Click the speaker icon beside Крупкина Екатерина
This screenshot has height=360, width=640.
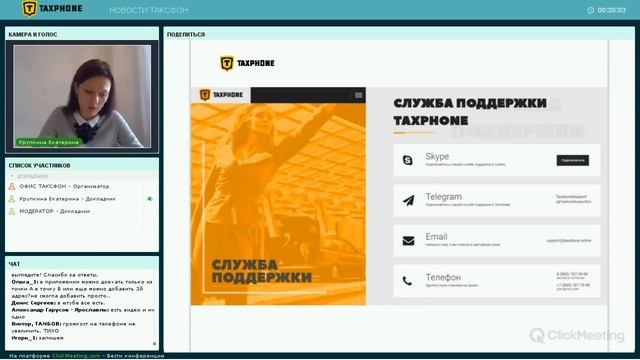[x=150, y=199]
